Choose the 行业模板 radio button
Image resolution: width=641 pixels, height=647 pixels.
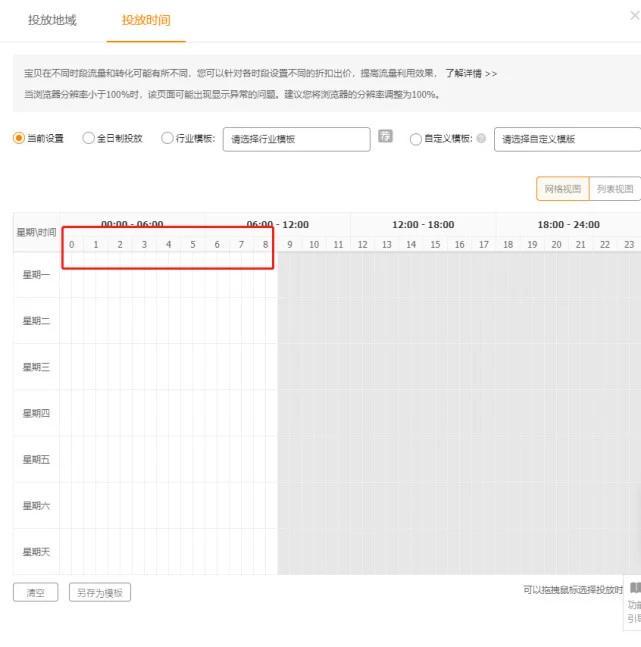point(167,139)
